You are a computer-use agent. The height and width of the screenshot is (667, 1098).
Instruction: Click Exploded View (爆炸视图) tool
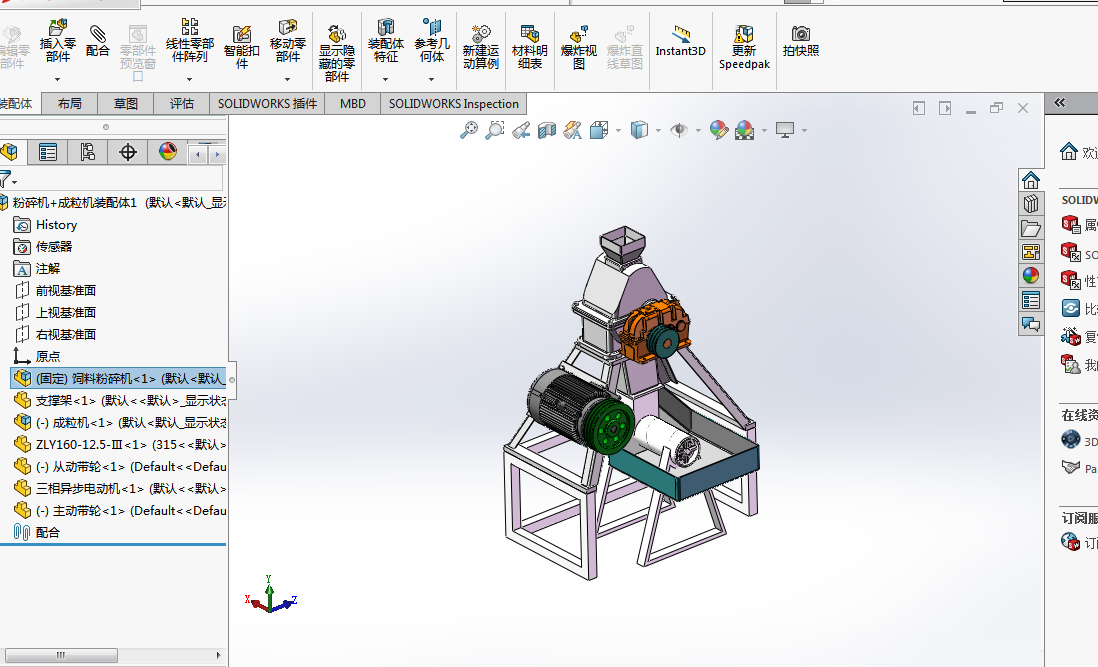(578, 46)
